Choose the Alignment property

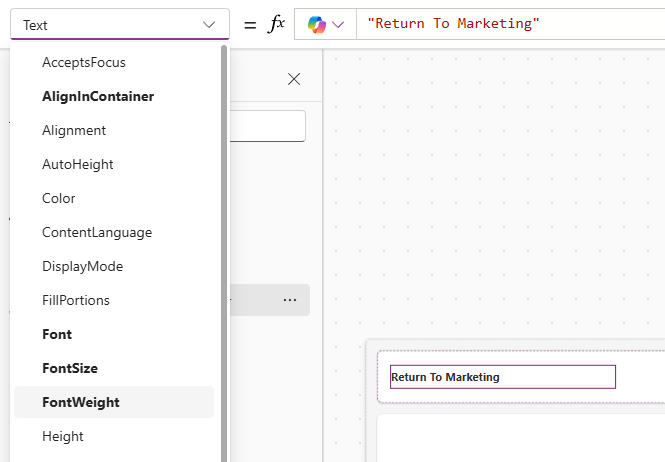(x=74, y=130)
